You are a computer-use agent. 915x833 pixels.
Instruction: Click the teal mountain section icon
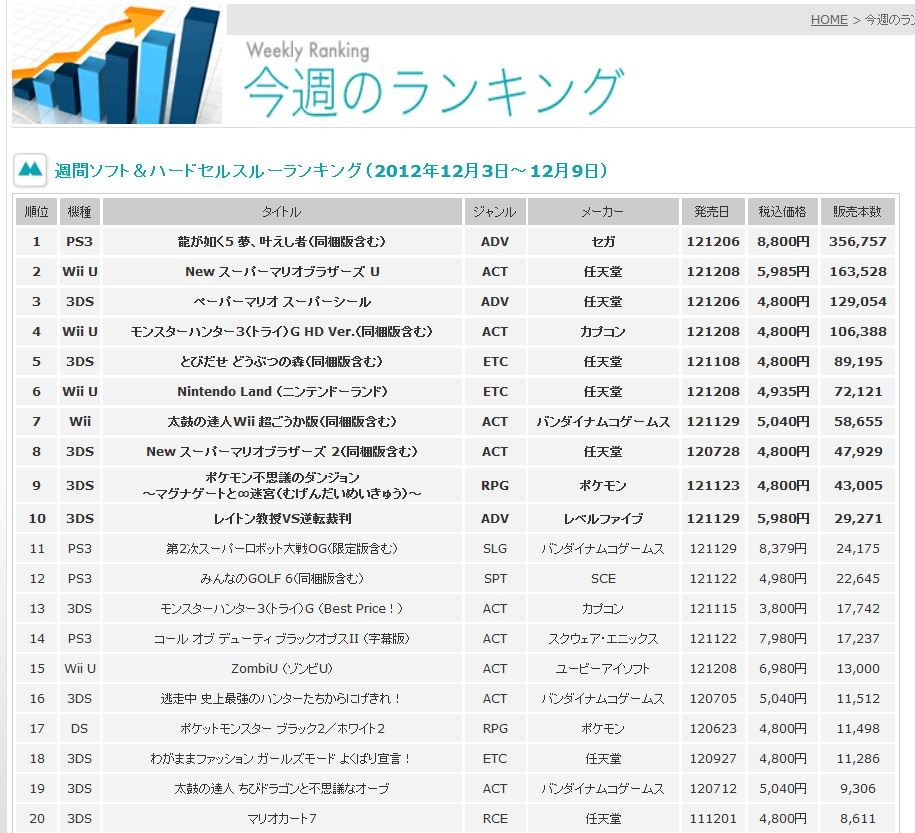pyautogui.click(x=30, y=170)
